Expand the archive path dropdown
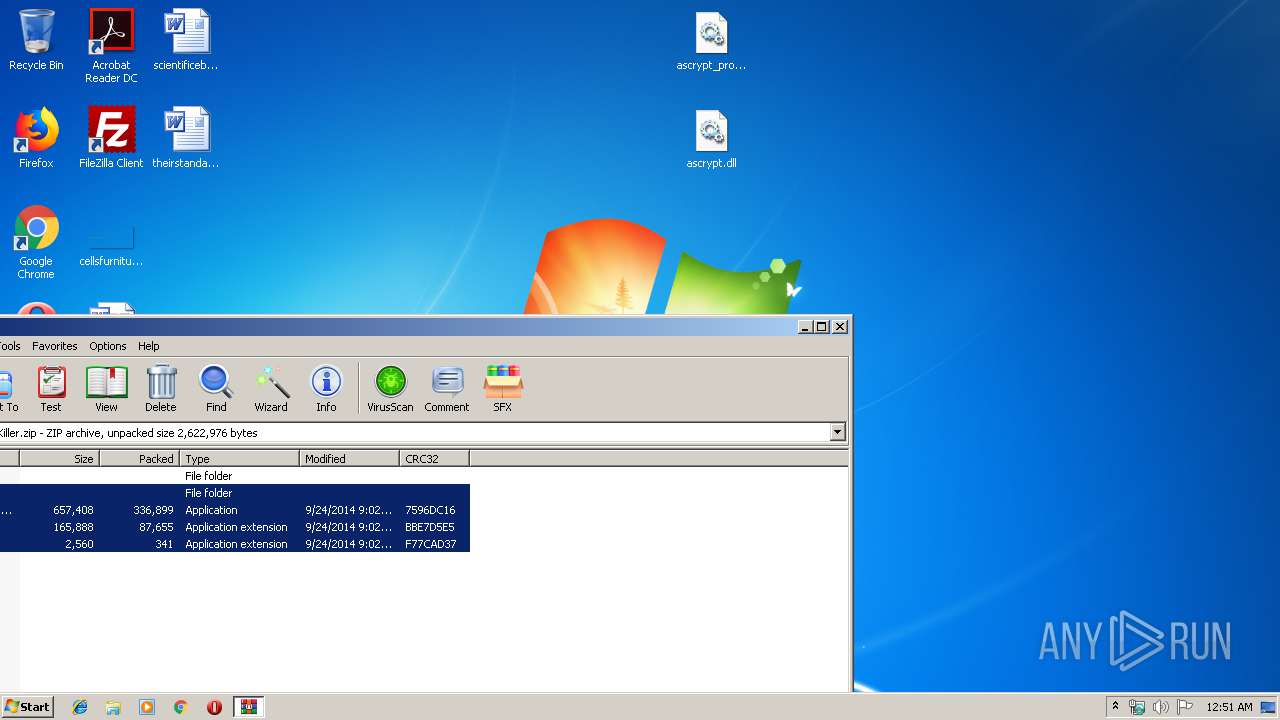 click(x=837, y=433)
